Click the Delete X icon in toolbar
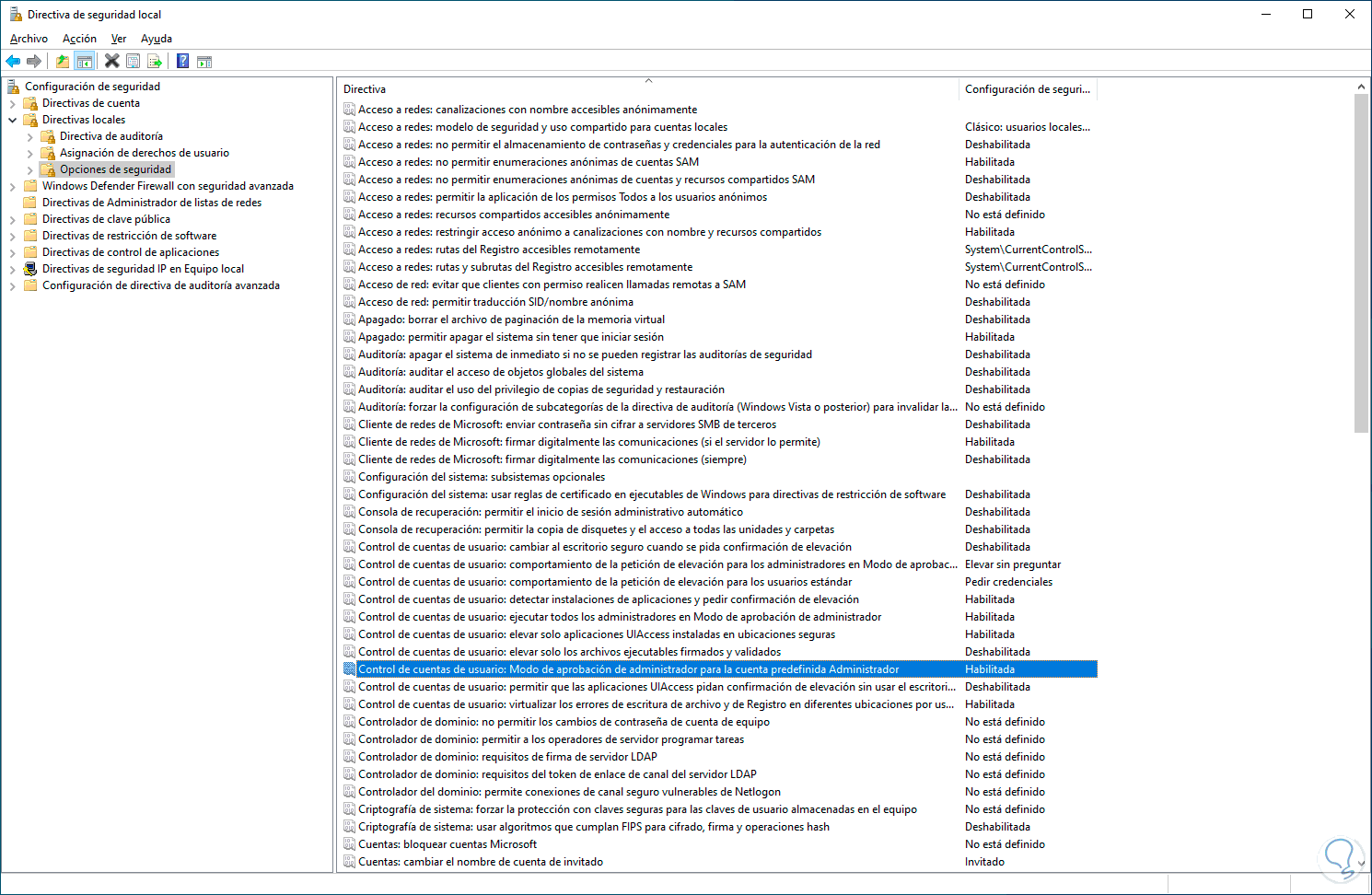 [x=111, y=62]
